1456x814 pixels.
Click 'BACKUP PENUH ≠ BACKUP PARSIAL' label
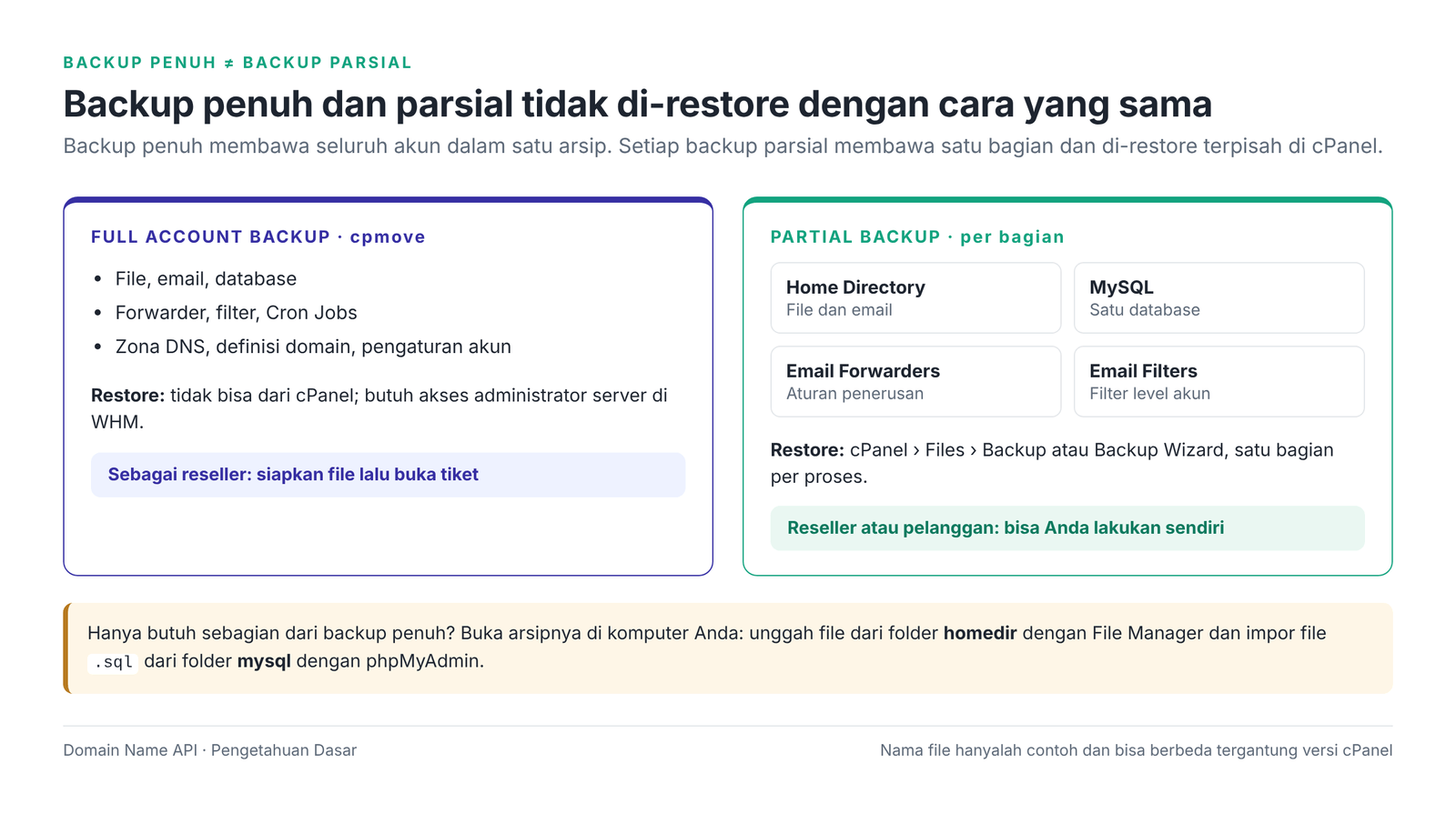pos(238,63)
